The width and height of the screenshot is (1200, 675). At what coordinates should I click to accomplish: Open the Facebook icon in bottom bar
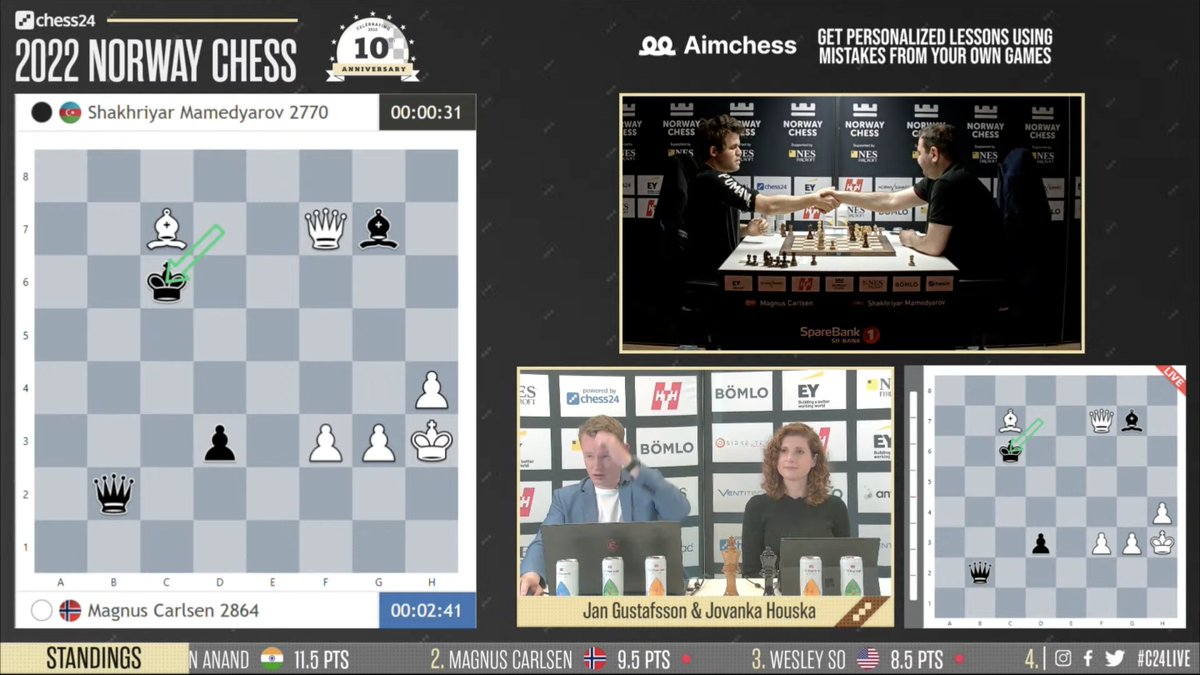[1090, 659]
